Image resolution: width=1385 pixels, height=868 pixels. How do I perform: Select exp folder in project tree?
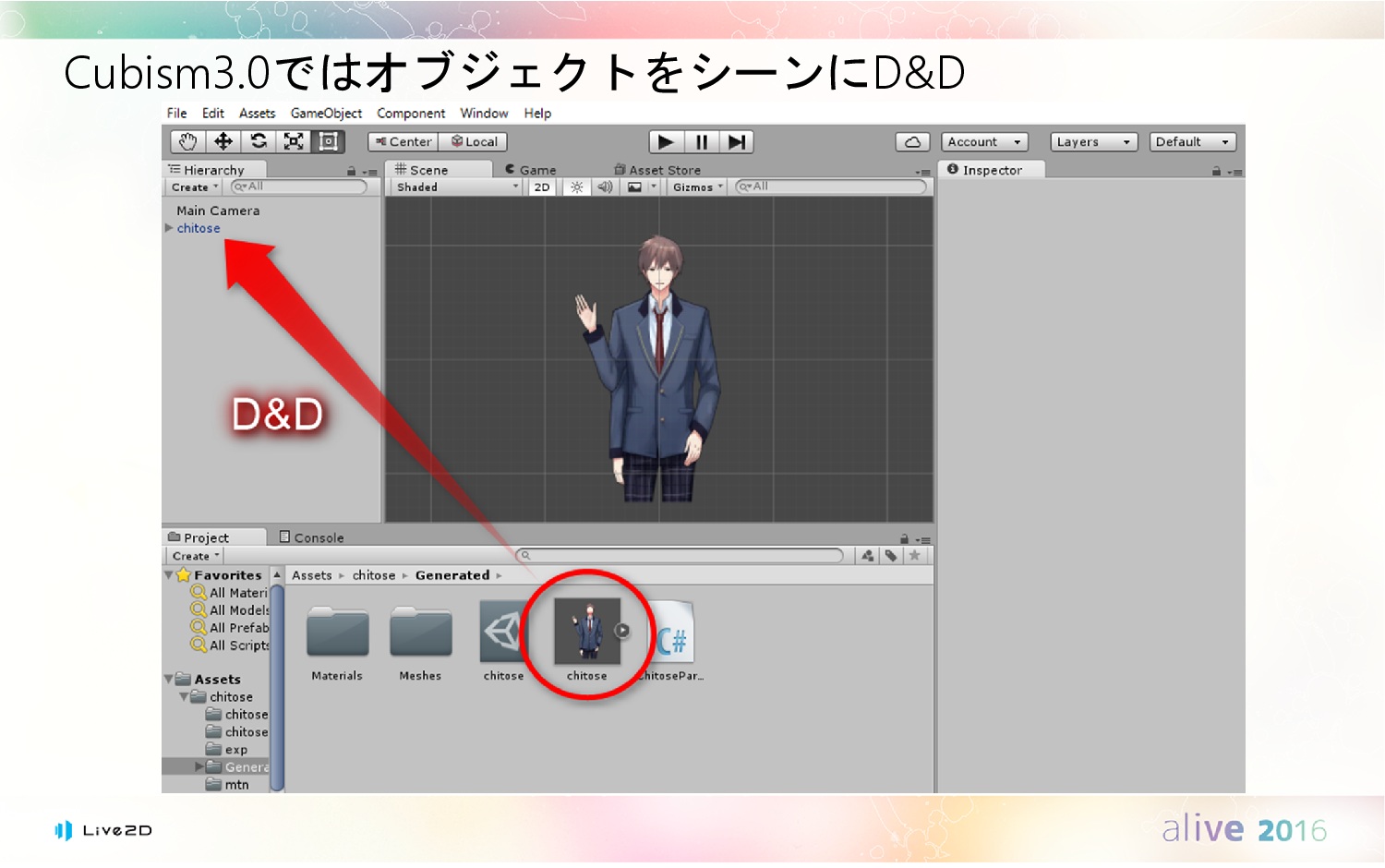(227, 750)
